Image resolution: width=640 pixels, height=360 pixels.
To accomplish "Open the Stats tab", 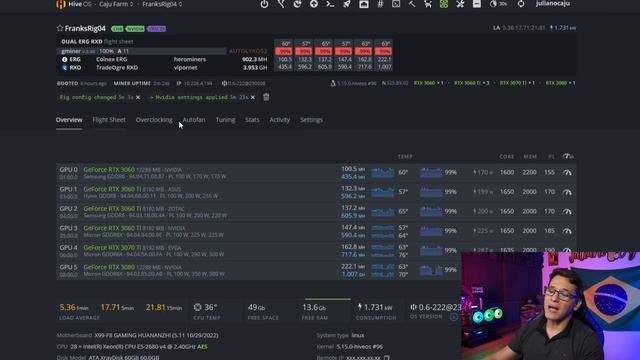I will (252, 120).
